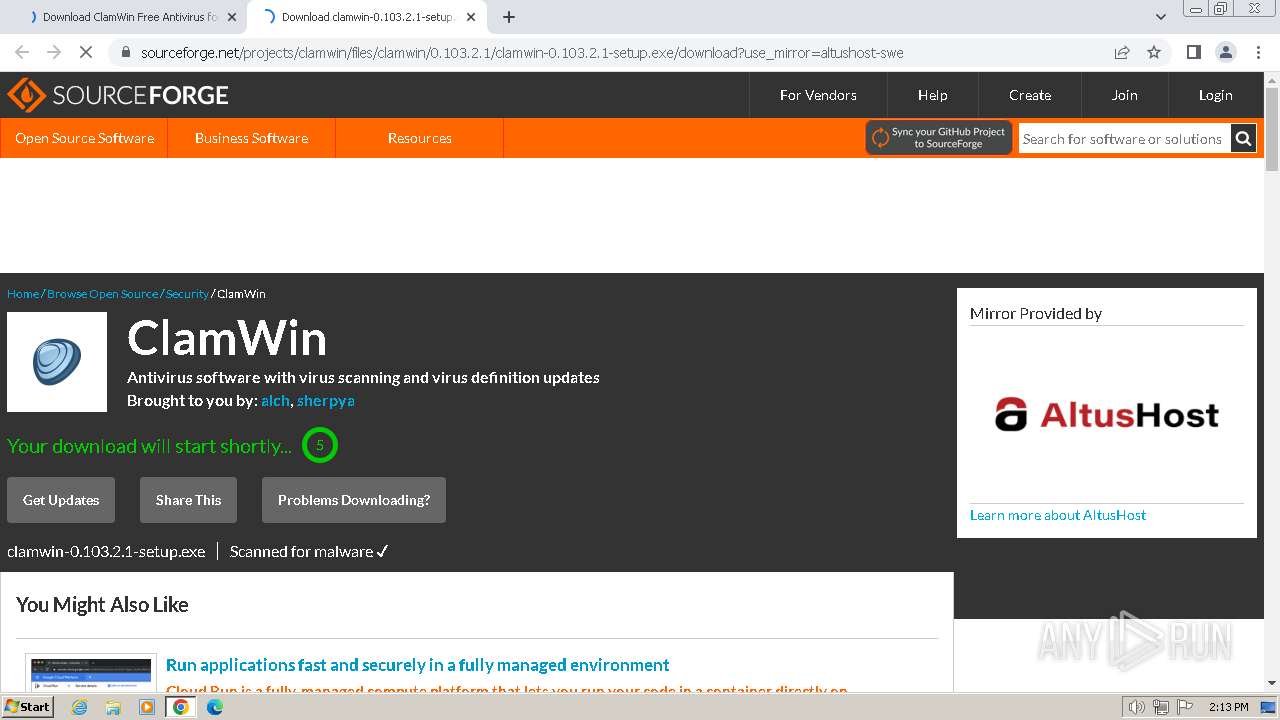The height and width of the screenshot is (720, 1280).
Task: Click the Home breadcrumb link
Action: tap(23, 294)
